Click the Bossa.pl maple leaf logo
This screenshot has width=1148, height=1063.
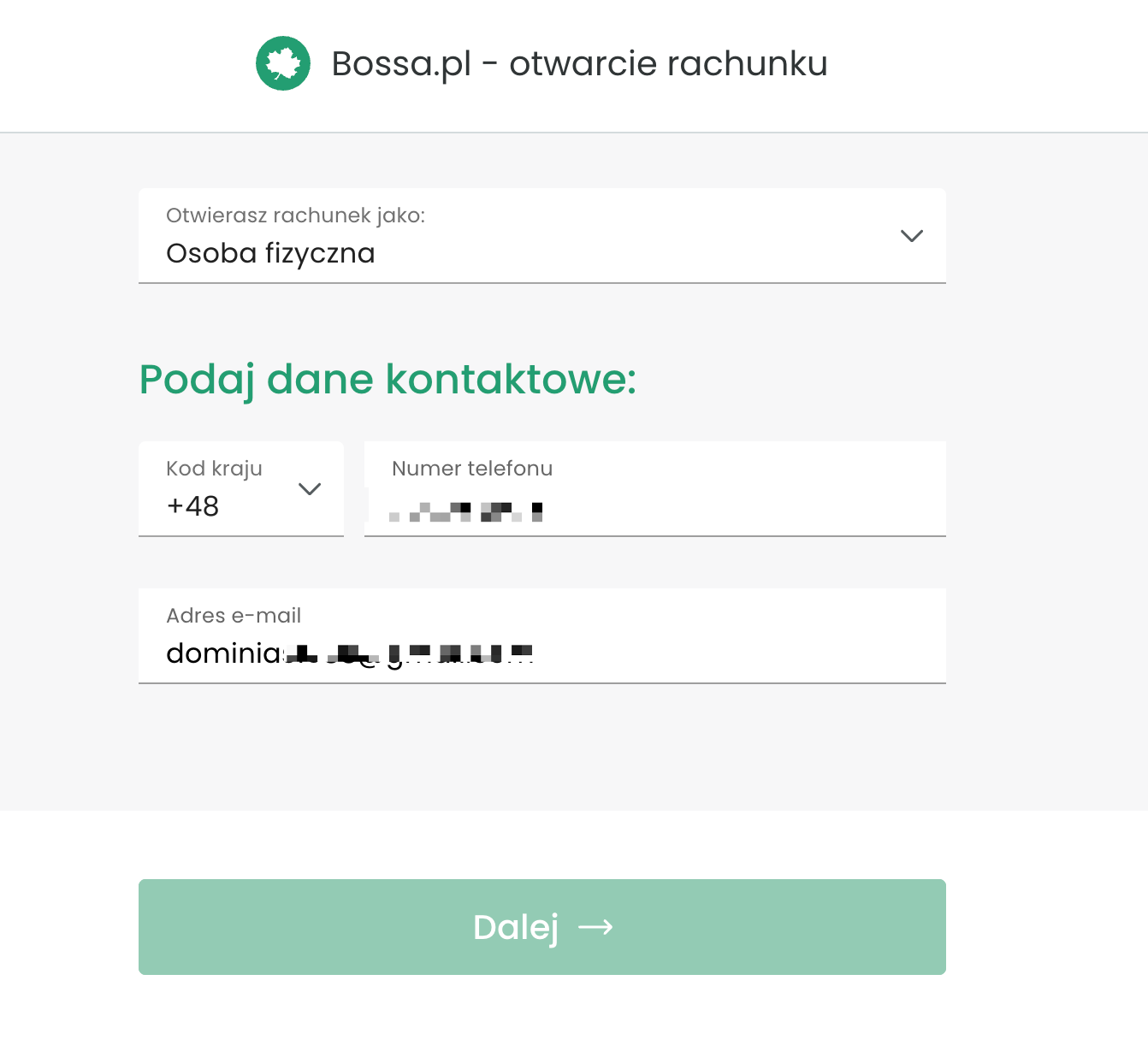click(283, 63)
